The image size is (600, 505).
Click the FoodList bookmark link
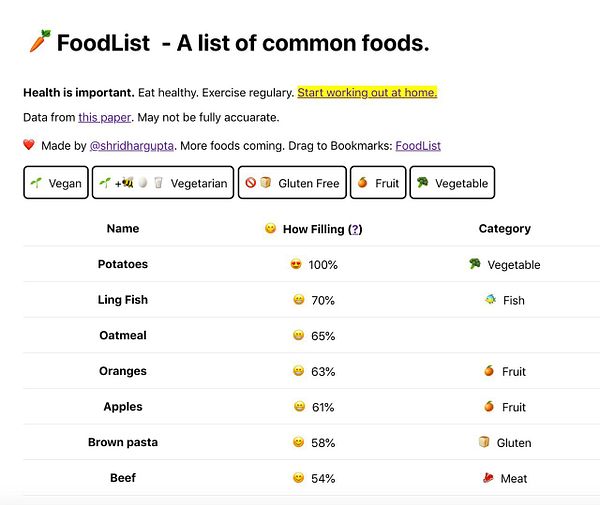coord(417,146)
